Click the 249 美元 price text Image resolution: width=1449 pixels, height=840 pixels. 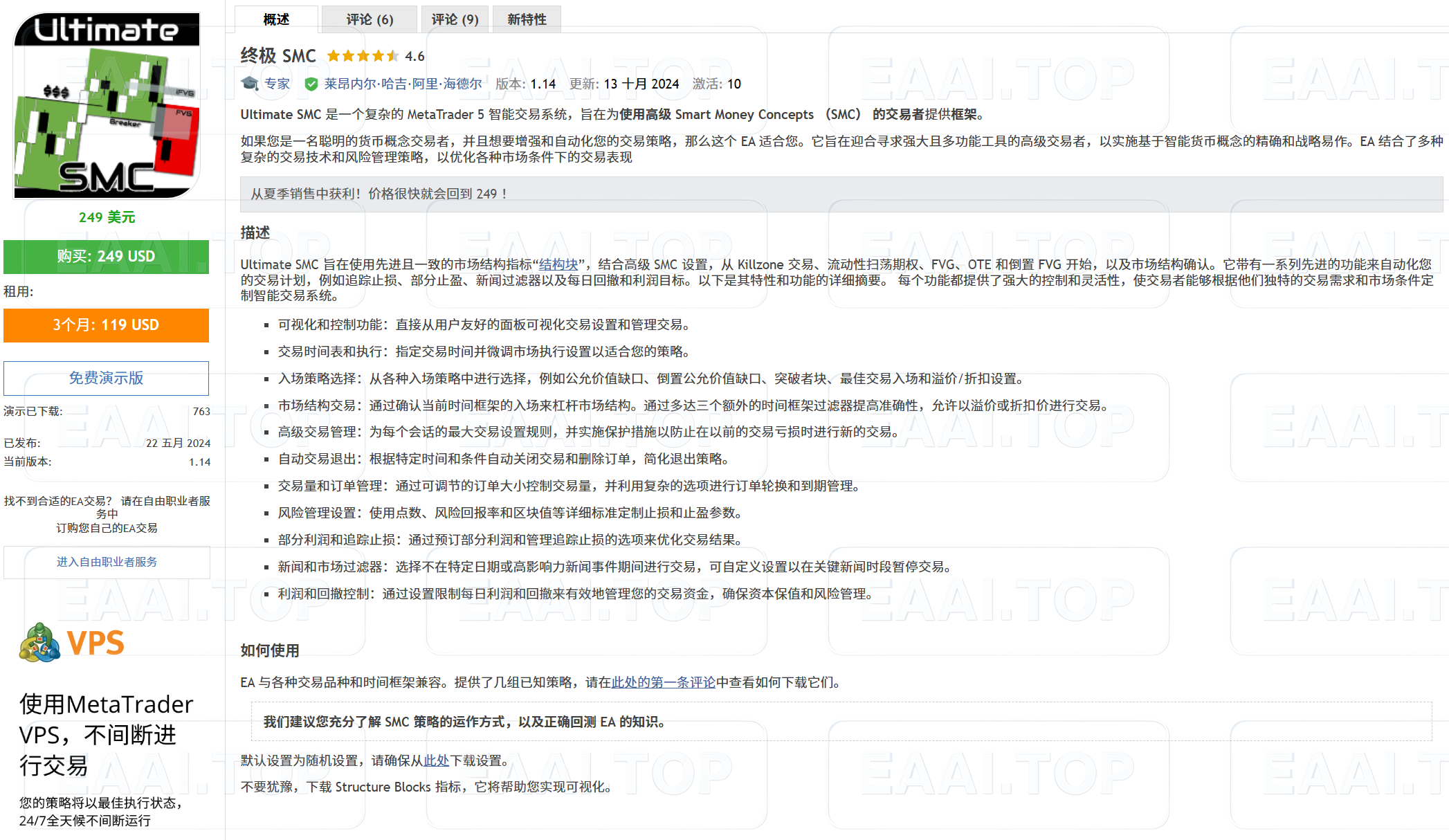107,217
